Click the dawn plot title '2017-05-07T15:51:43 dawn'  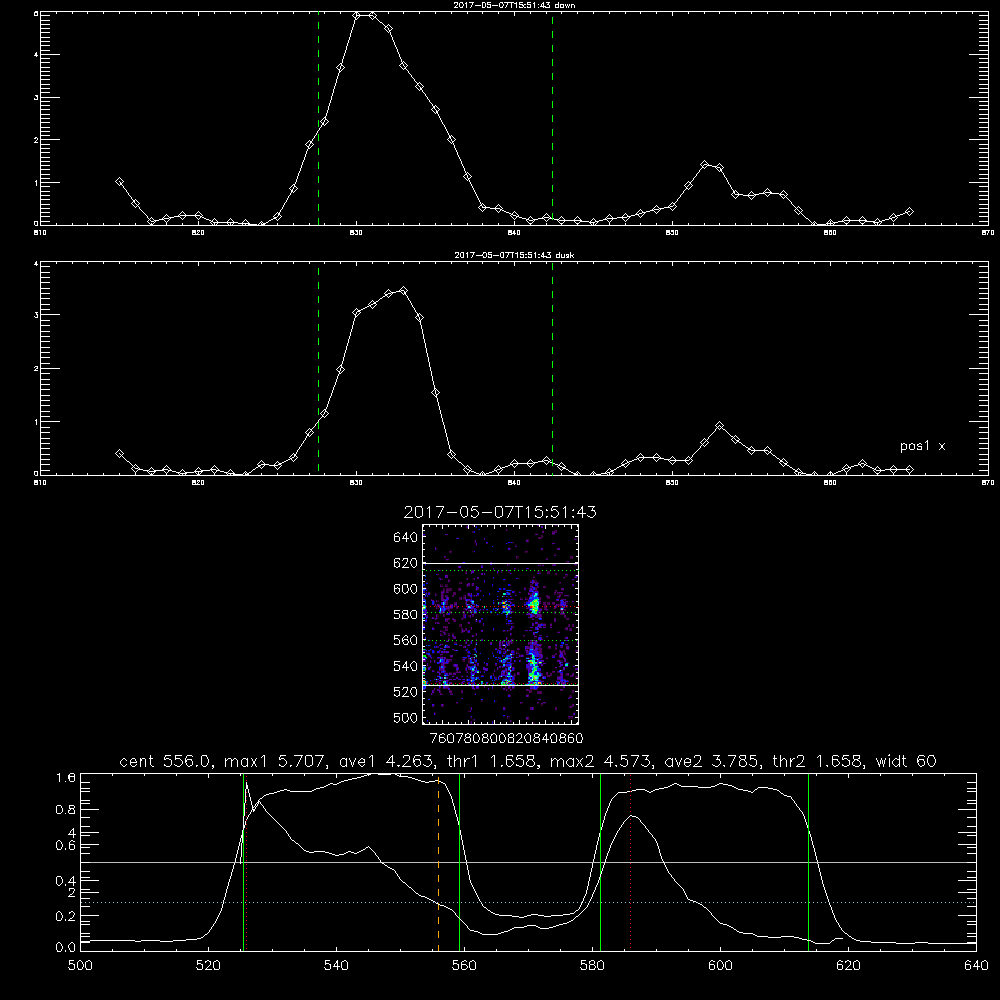pyautogui.click(x=514, y=5)
